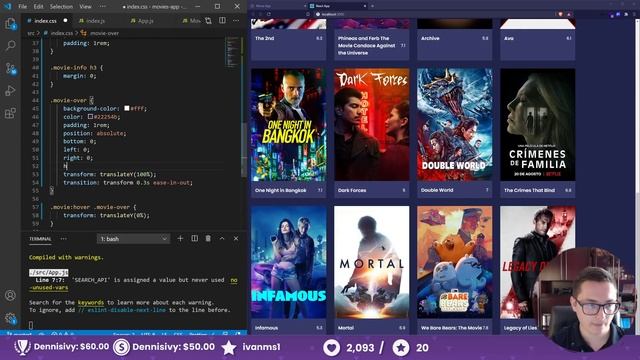The height and width of the screenshot is (360, 640).
Task: Split the editor to the right
Action: pos(222,20)
